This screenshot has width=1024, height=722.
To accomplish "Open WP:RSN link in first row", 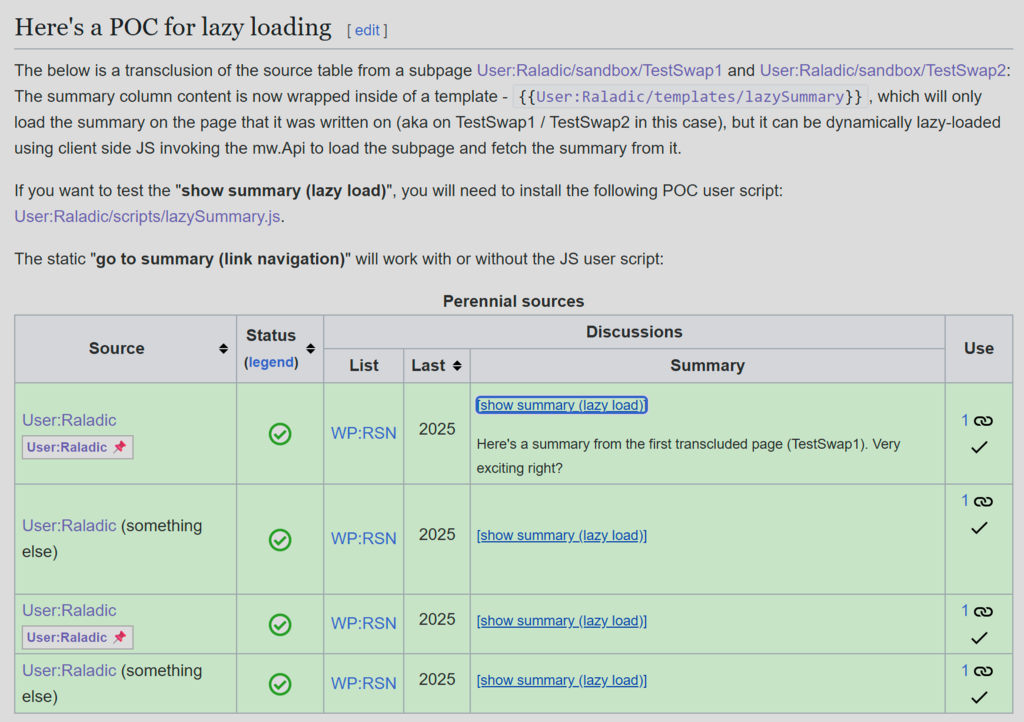I will (x=364, y=433).
